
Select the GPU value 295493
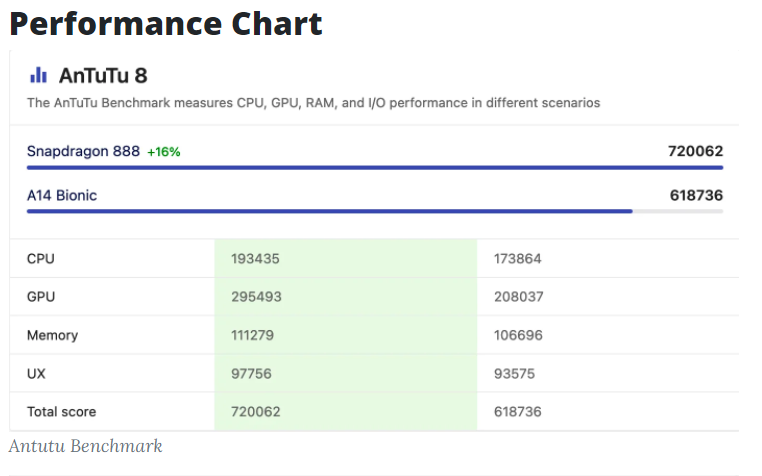[x=256, y=297]
